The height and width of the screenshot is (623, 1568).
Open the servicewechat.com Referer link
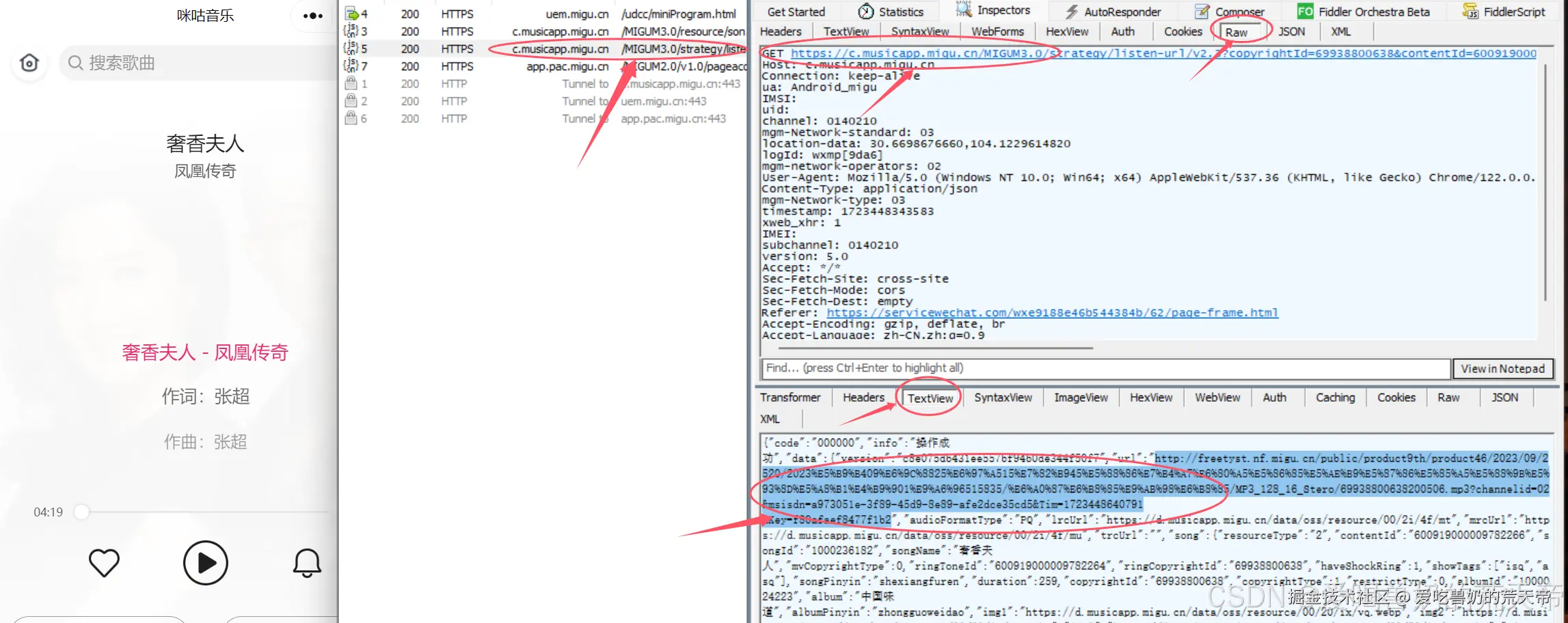[1052, 313]
